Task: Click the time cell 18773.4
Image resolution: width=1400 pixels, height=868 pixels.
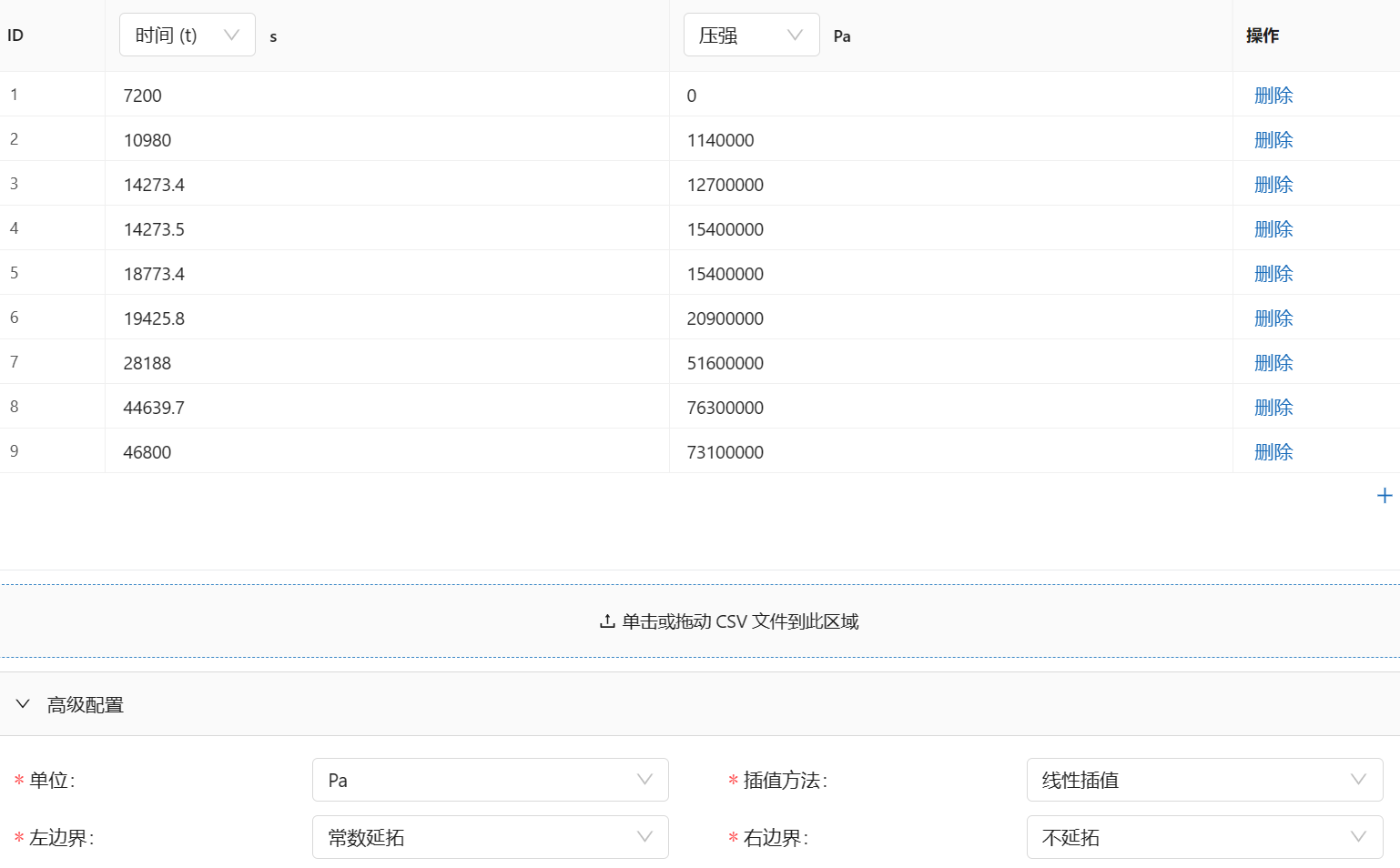Action: coord(387,273)
